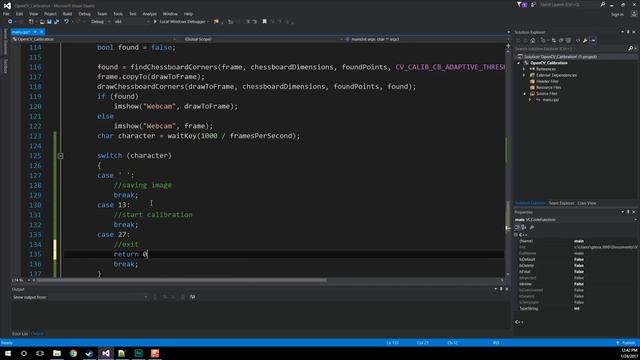
Task: Expand the External Dependencies node
Action: [x=524, y=75]
